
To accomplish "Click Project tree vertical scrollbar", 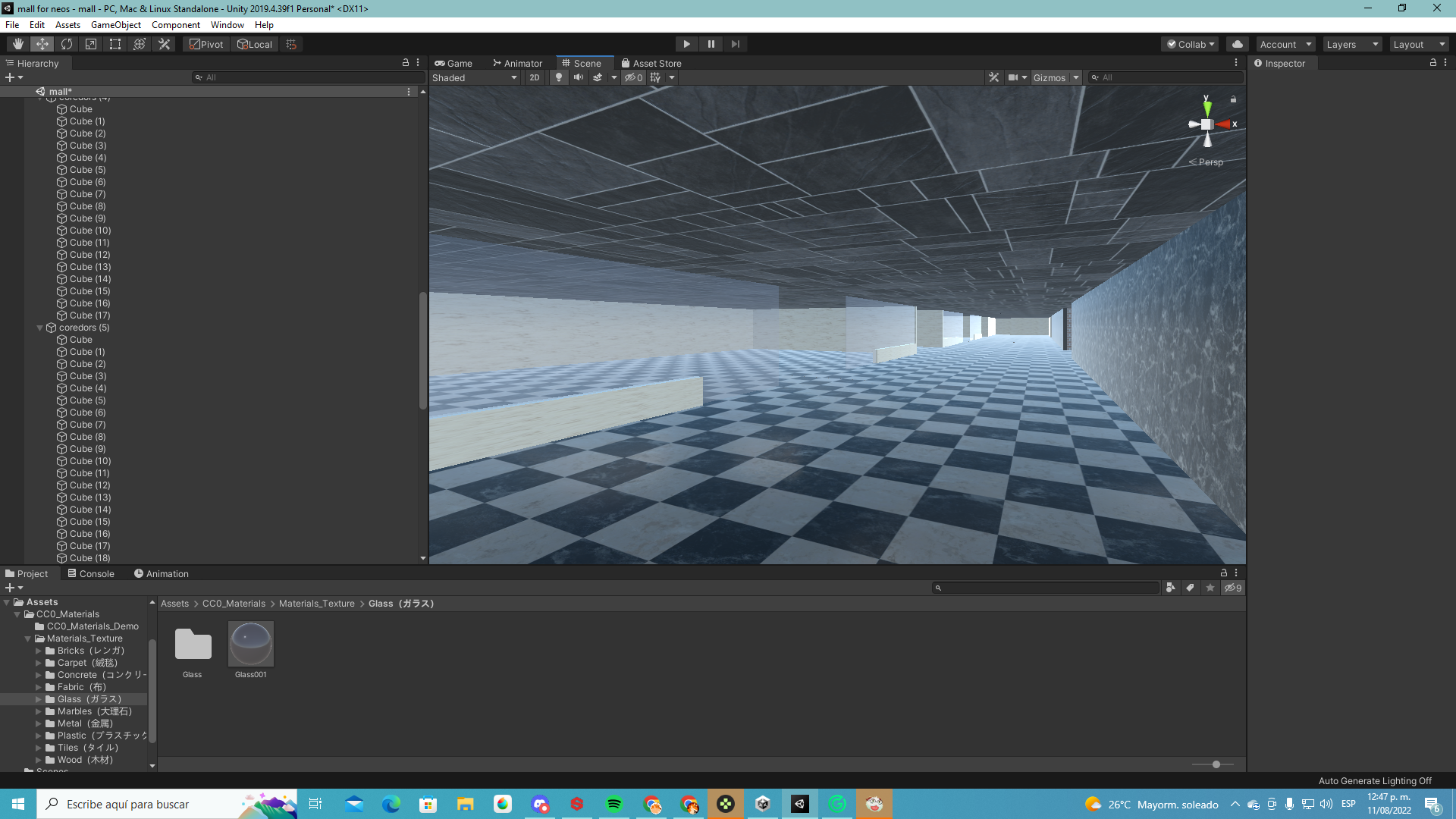I will [x=152, y=691].
